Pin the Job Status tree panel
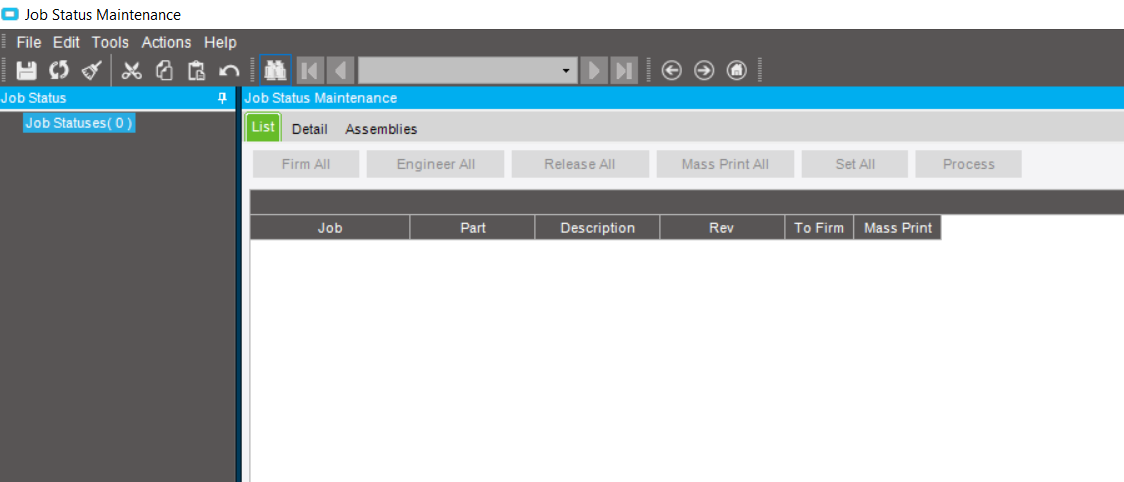The height and width of the screenshot is (482, 1124). tap(222, 98)
